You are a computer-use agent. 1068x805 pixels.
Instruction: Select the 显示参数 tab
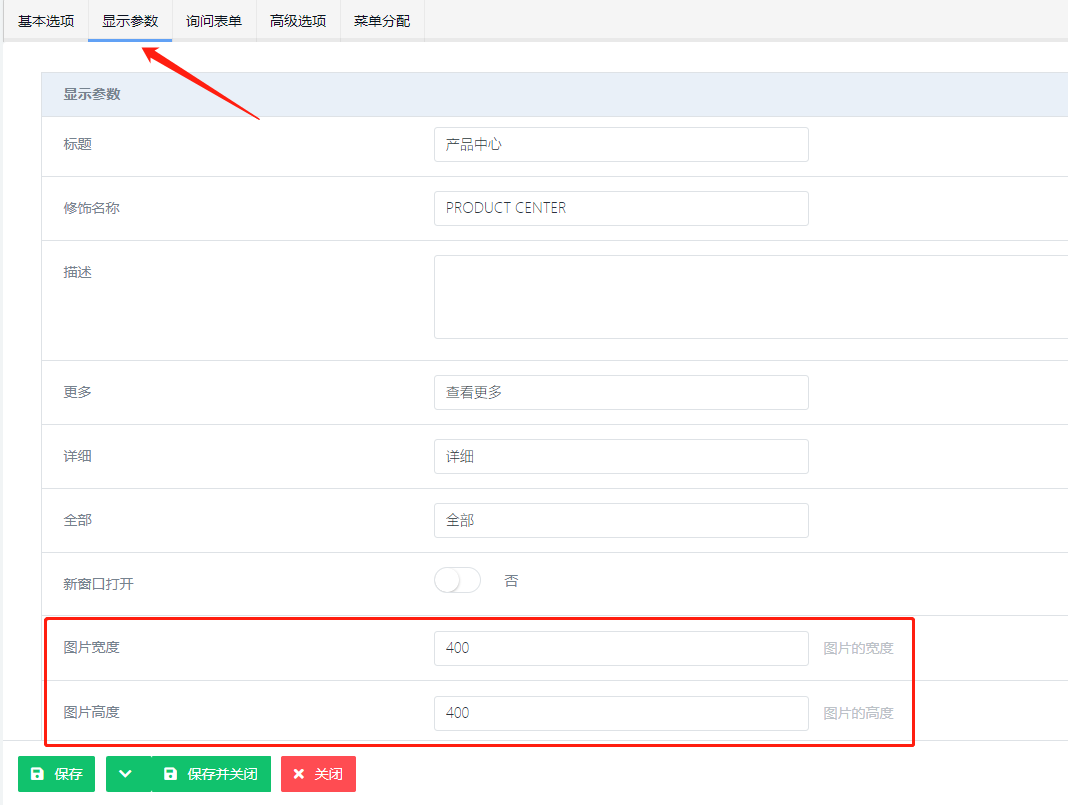(x=130, y=21)
